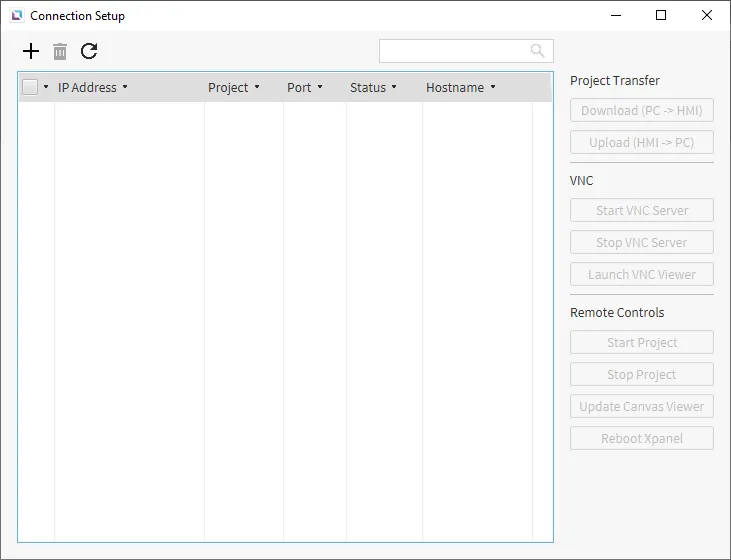Screen dimensions: 731x560
Task: Click the Connection Setup app icon
Action: click(16, 16)
